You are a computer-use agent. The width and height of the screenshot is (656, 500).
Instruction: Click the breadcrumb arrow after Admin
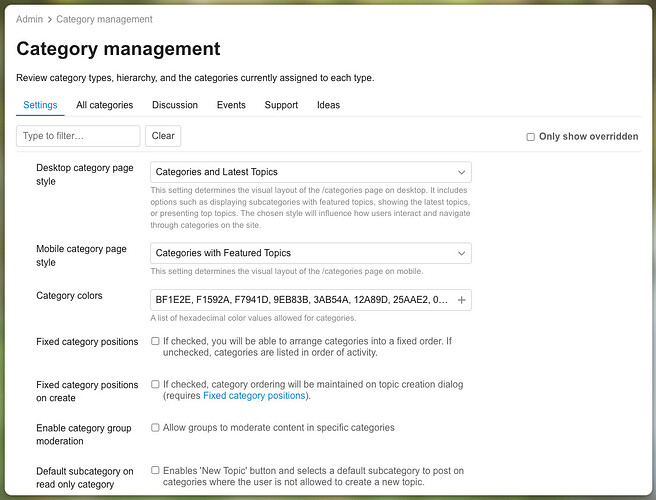pyautogui.click(x=49, y=20)
